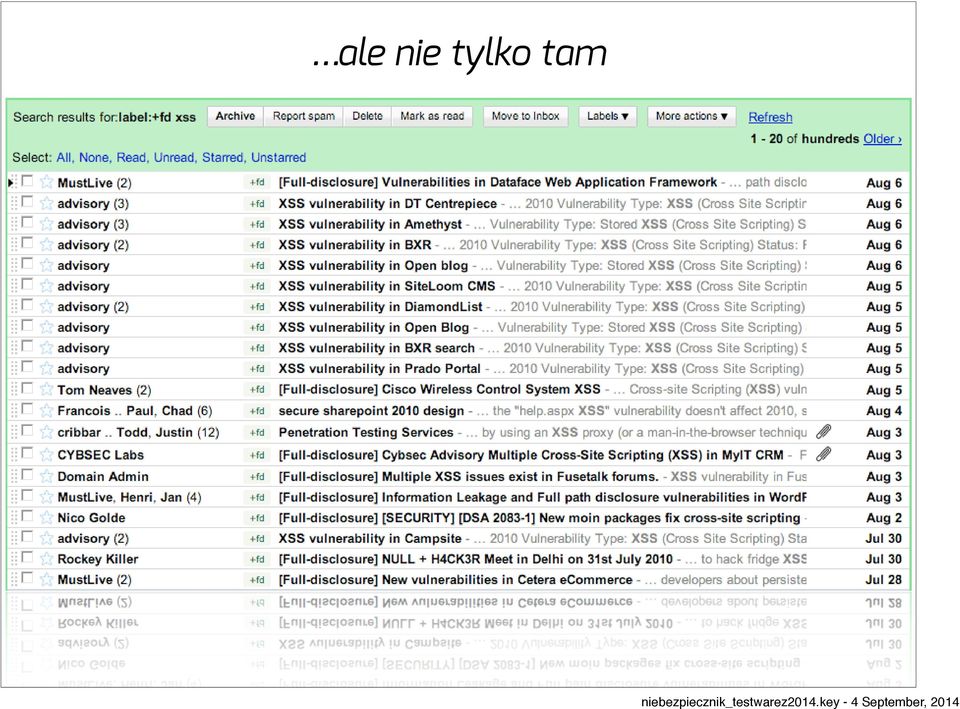The width and height of the screenshot is (960, 709).
Task: Click Move to Inbox button
Action: (525, 116)
